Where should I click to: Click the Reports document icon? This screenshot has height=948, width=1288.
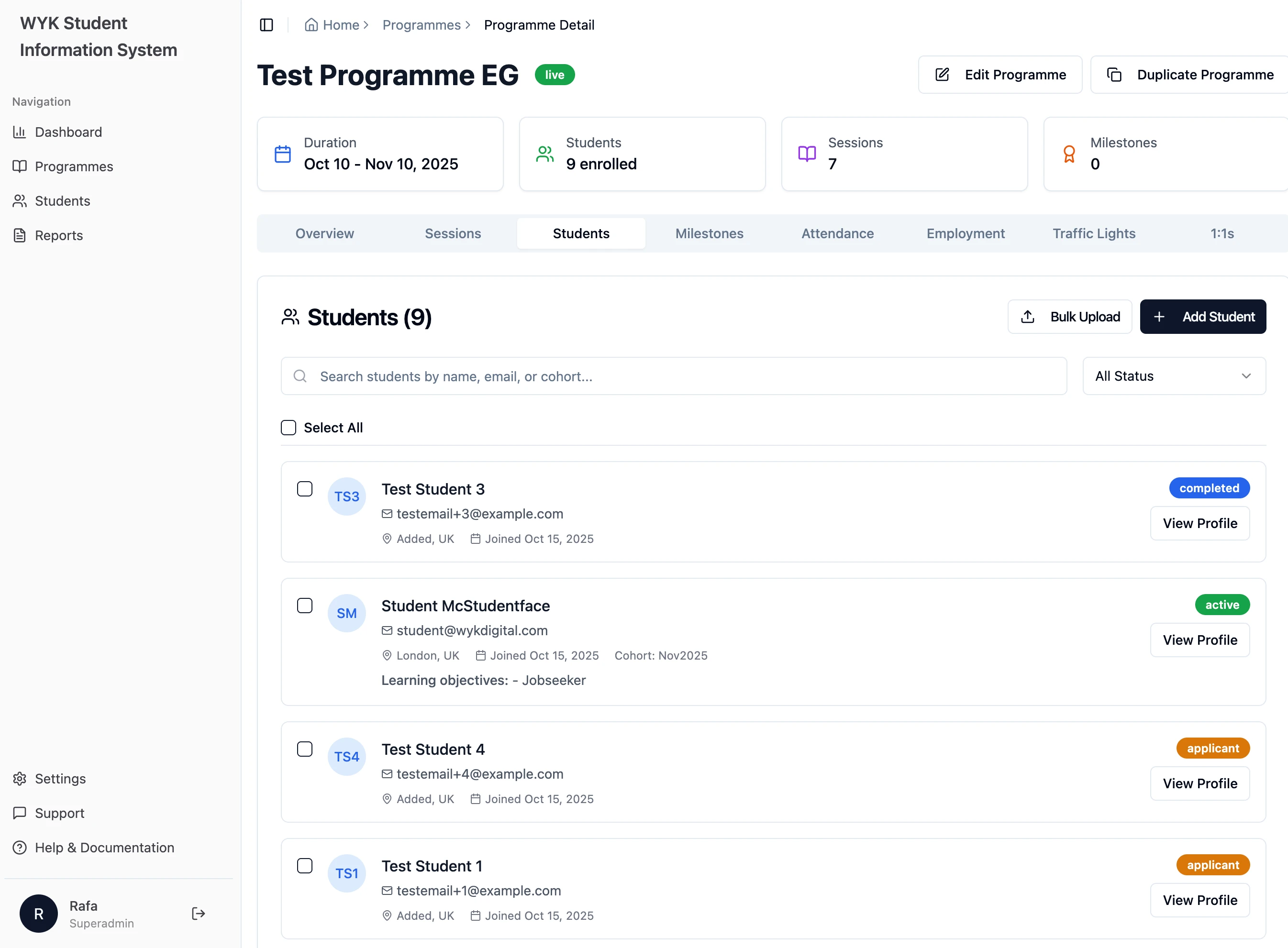pyautogui.click(x=20, y=235)
